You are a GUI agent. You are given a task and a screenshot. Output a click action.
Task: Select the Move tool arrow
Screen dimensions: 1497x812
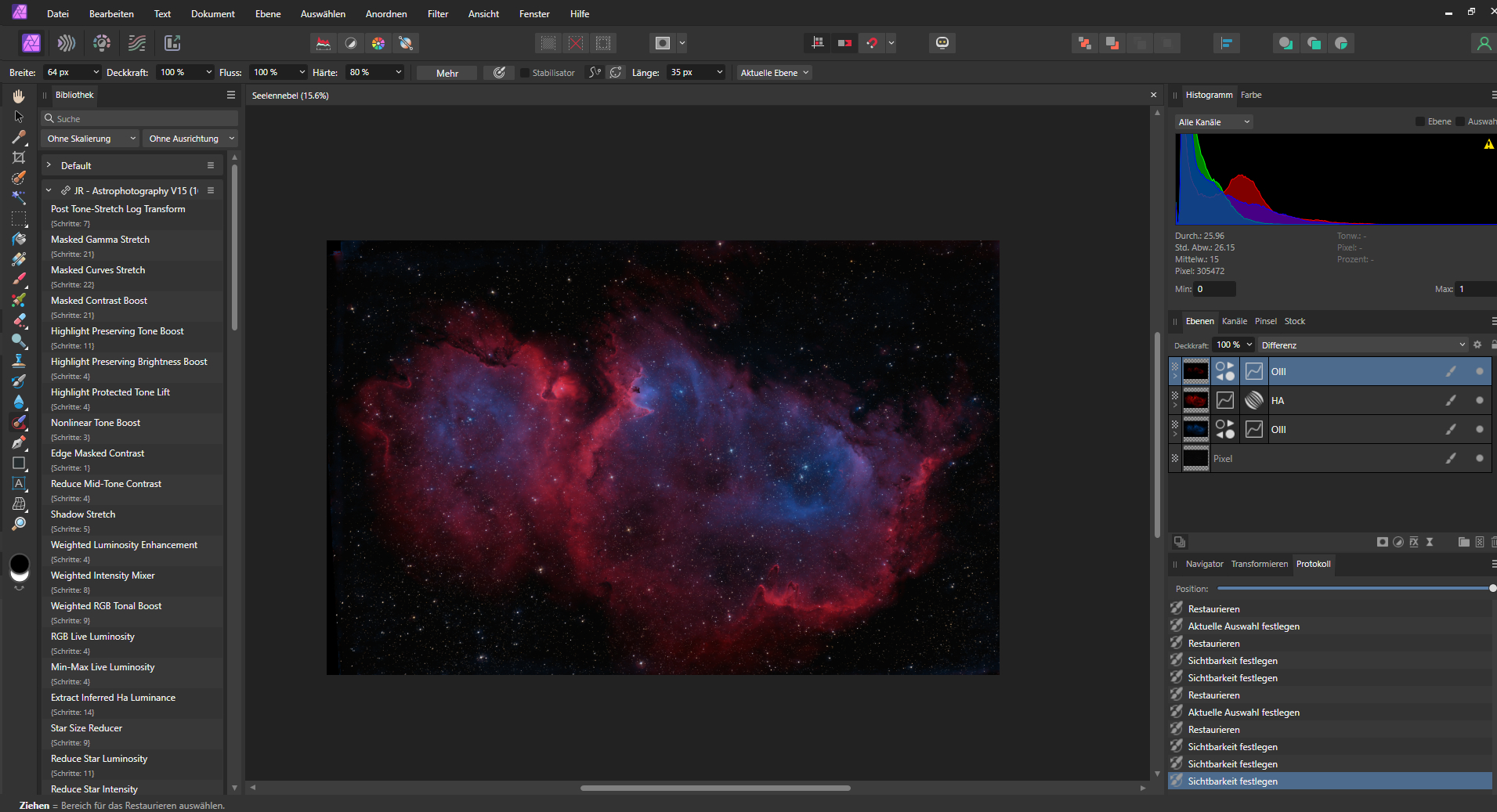19,117
